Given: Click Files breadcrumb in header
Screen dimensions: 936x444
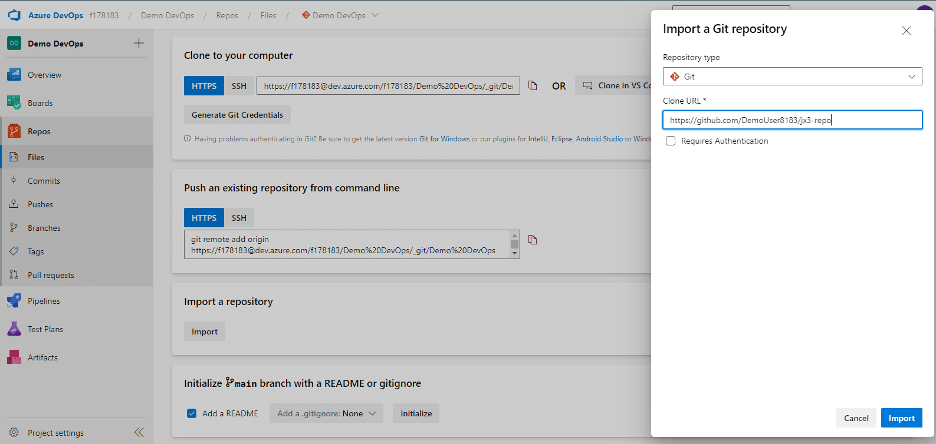Looking at the screenshot, I should tap(268, 16).
